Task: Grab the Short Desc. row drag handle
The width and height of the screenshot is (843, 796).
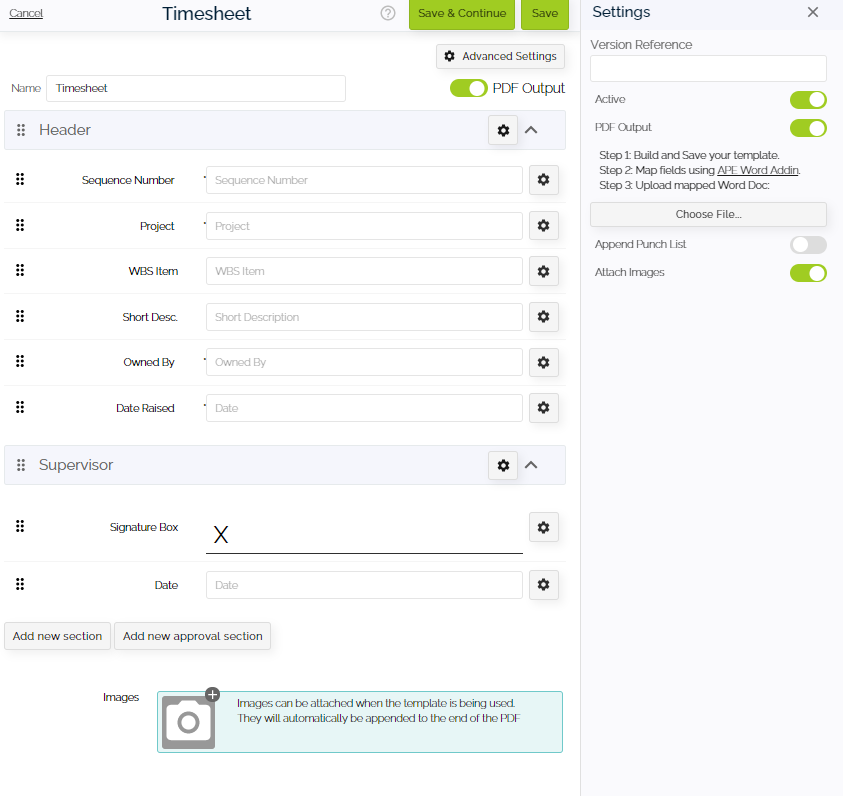Action: tap(20, 316)
